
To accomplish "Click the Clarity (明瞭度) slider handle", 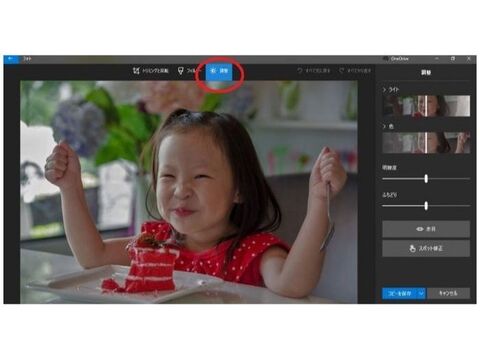I will (426, 179).
